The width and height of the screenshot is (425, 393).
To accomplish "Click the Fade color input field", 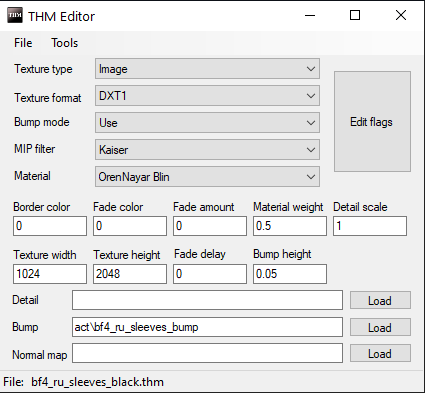I will coord(130,226).
